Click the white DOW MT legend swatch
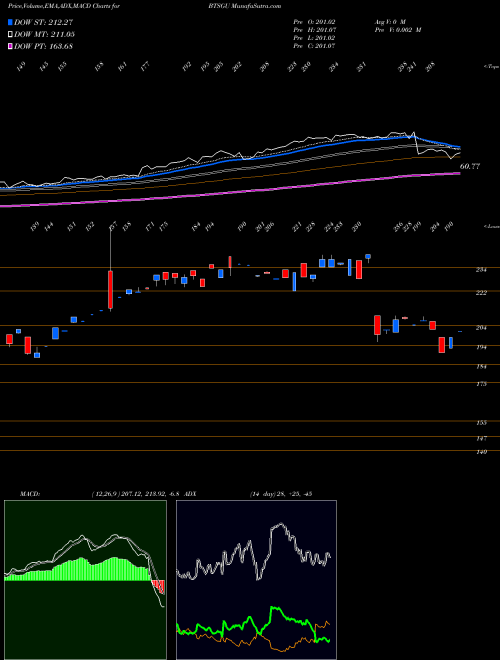Viewport: 500px width, 660px height. coord(10,34)
